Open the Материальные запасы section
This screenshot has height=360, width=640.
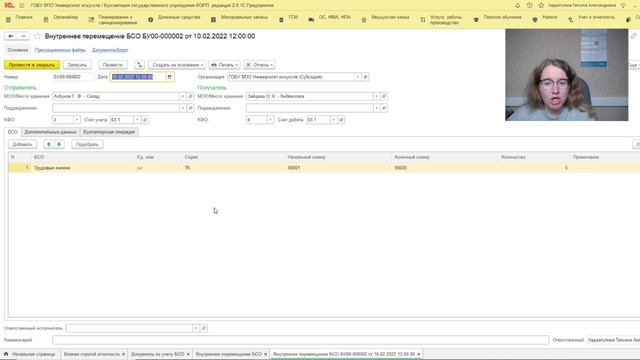pos(244,18)
